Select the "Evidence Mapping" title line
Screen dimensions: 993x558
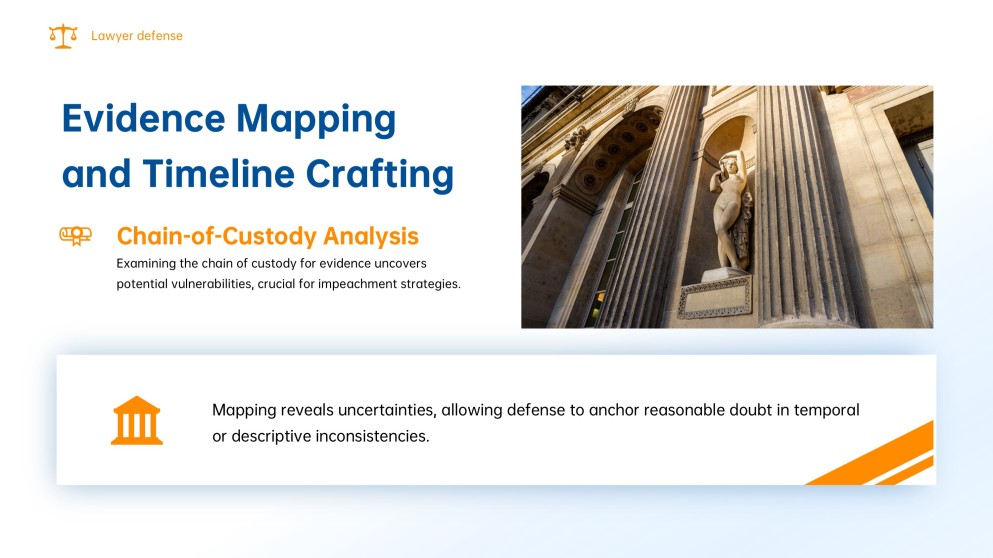(x=229, y=119)
